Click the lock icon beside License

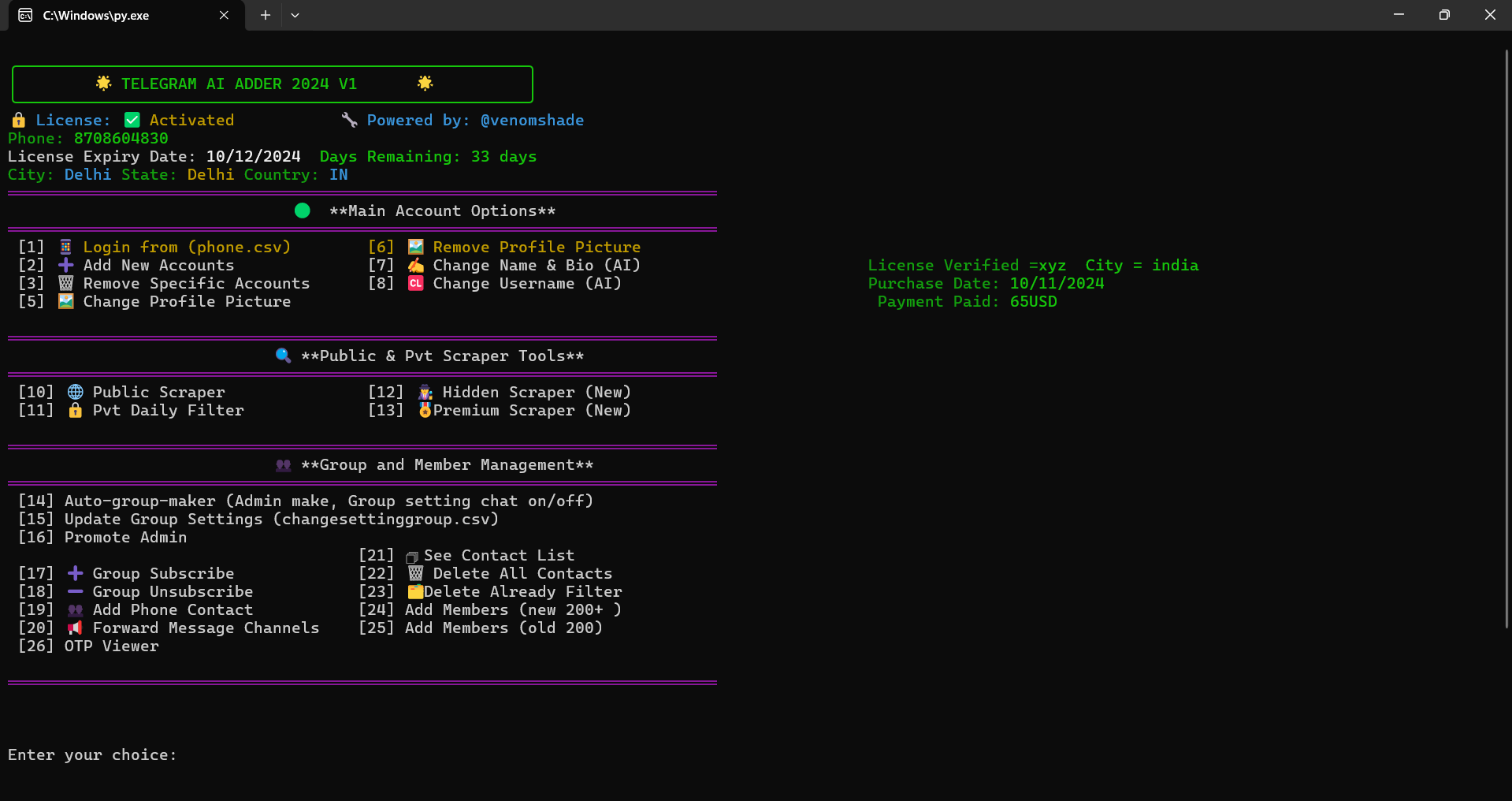pyautogui.click(x=18, y=120)
